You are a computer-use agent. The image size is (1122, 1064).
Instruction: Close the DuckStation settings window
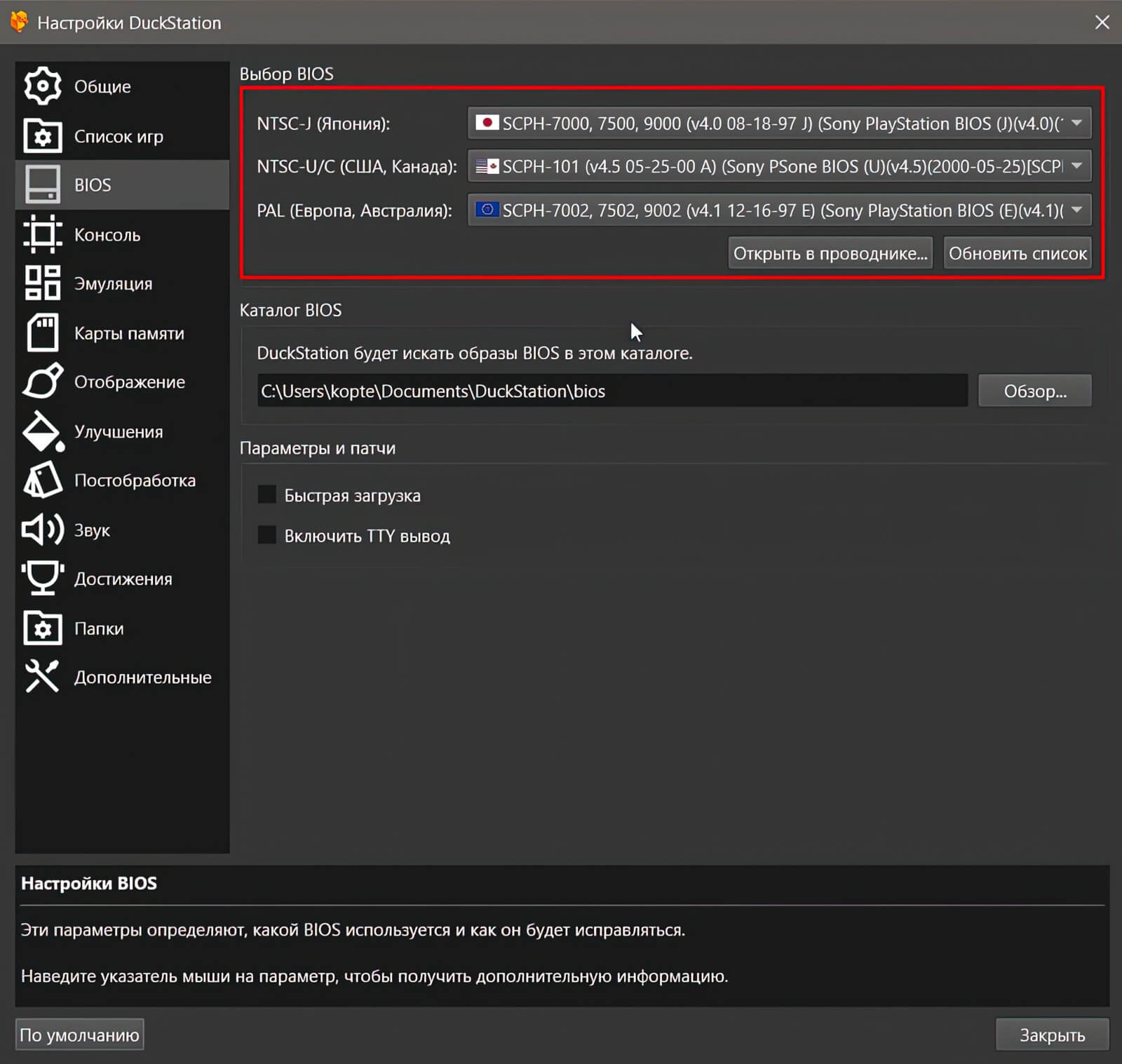coord(1102,22)
